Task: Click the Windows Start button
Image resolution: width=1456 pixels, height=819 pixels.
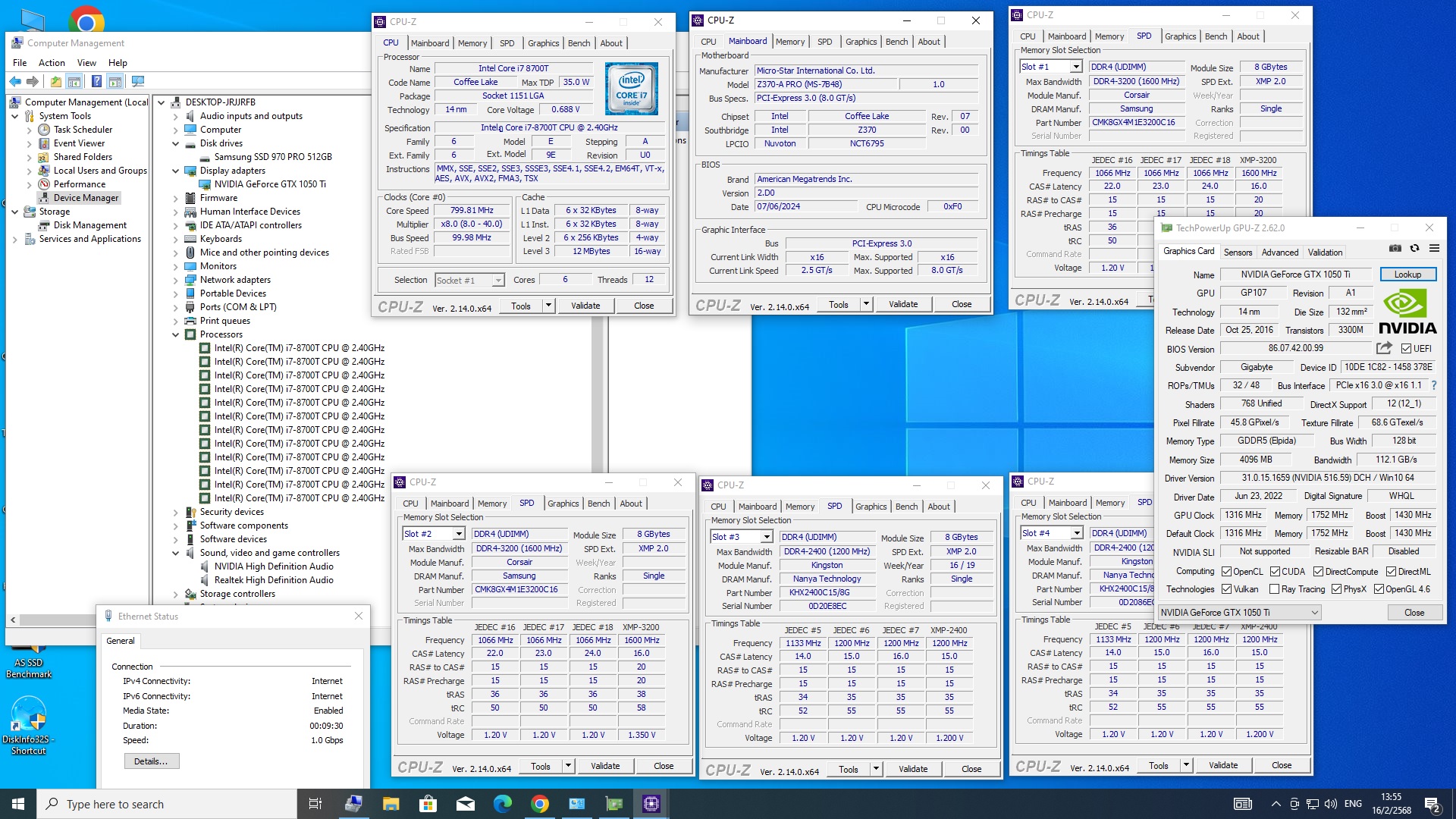Action: pos(18,804)
